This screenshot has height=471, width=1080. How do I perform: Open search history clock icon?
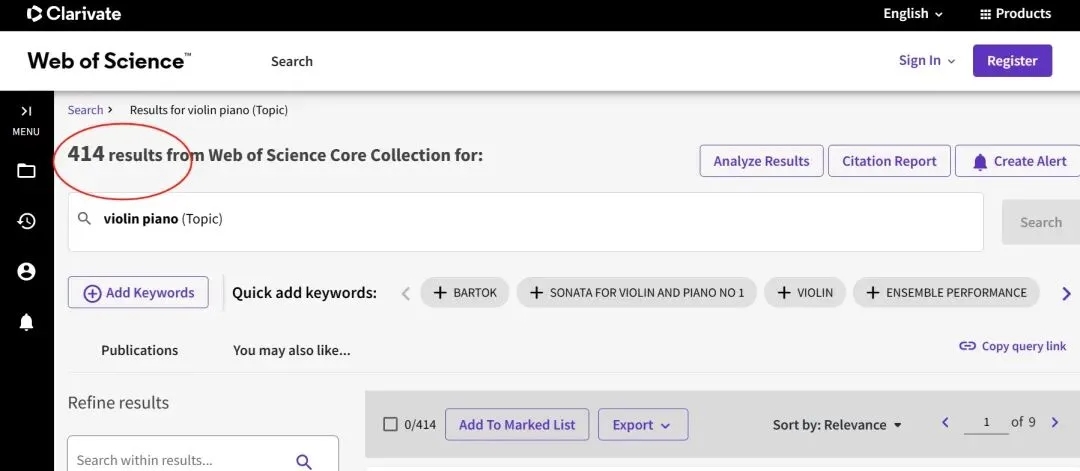(26, 221)
